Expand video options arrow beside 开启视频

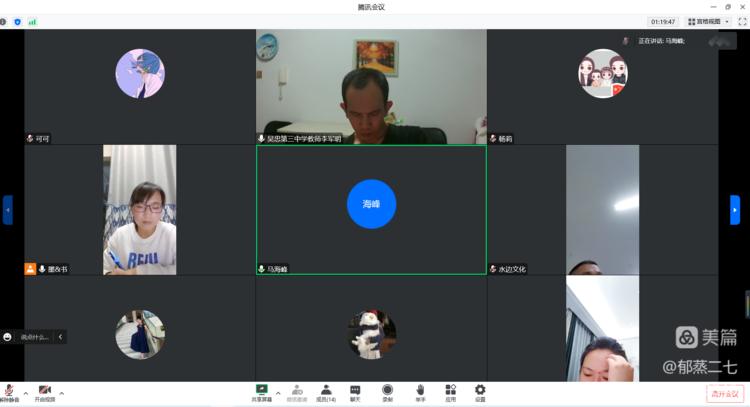[x=61, y=392]
